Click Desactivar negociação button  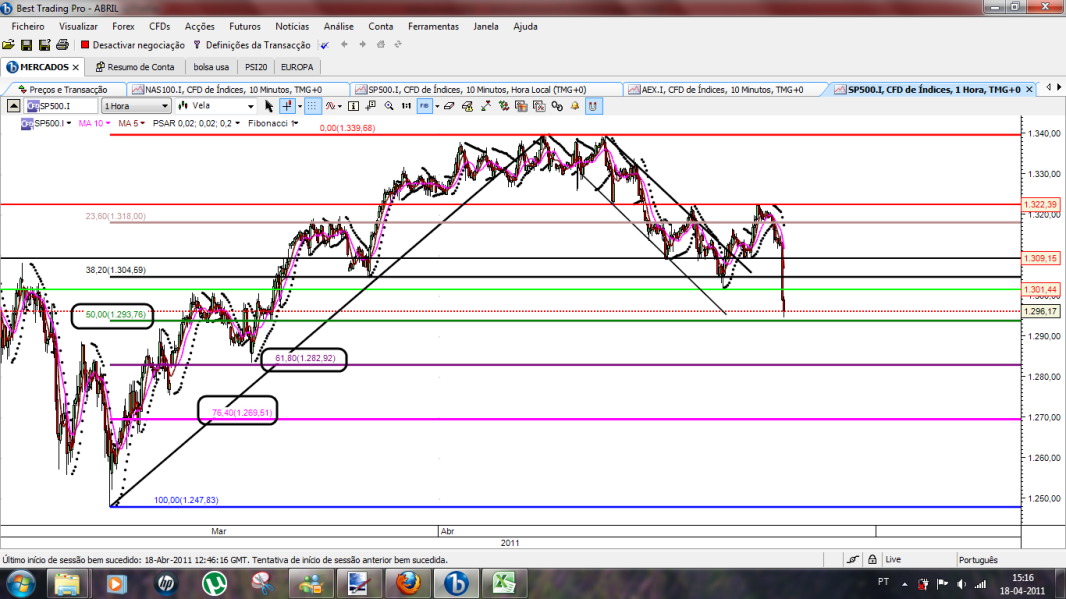(133, 45)
